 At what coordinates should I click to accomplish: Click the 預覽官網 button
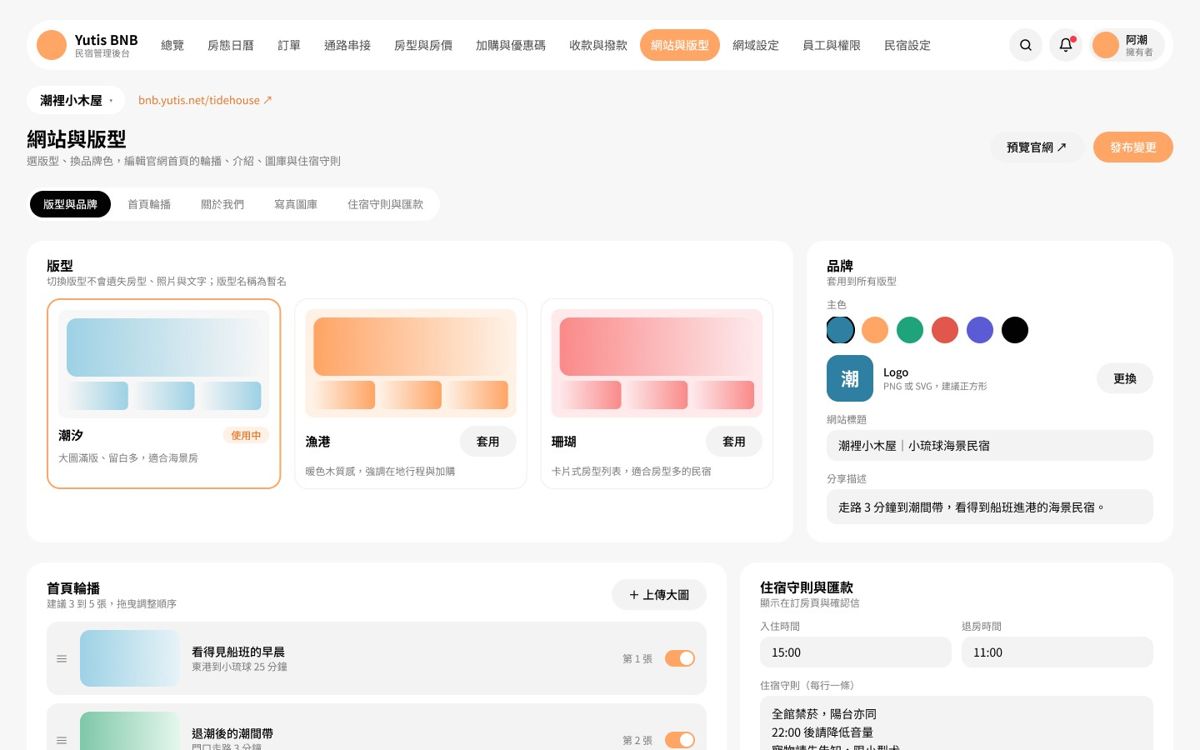pos(1037,147)
